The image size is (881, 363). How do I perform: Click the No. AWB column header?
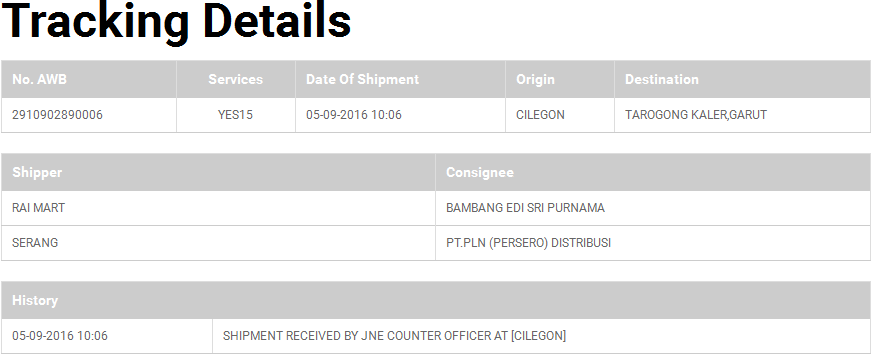click(39, 79)
